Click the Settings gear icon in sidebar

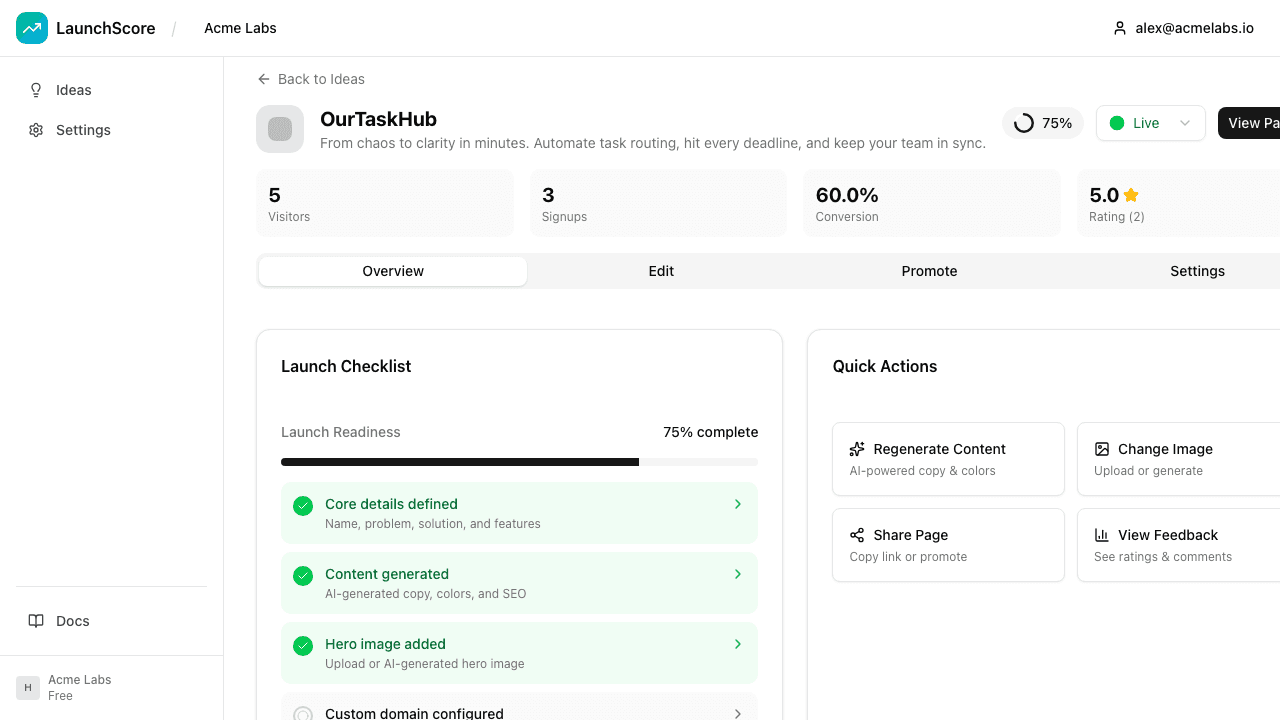point(36,130)
